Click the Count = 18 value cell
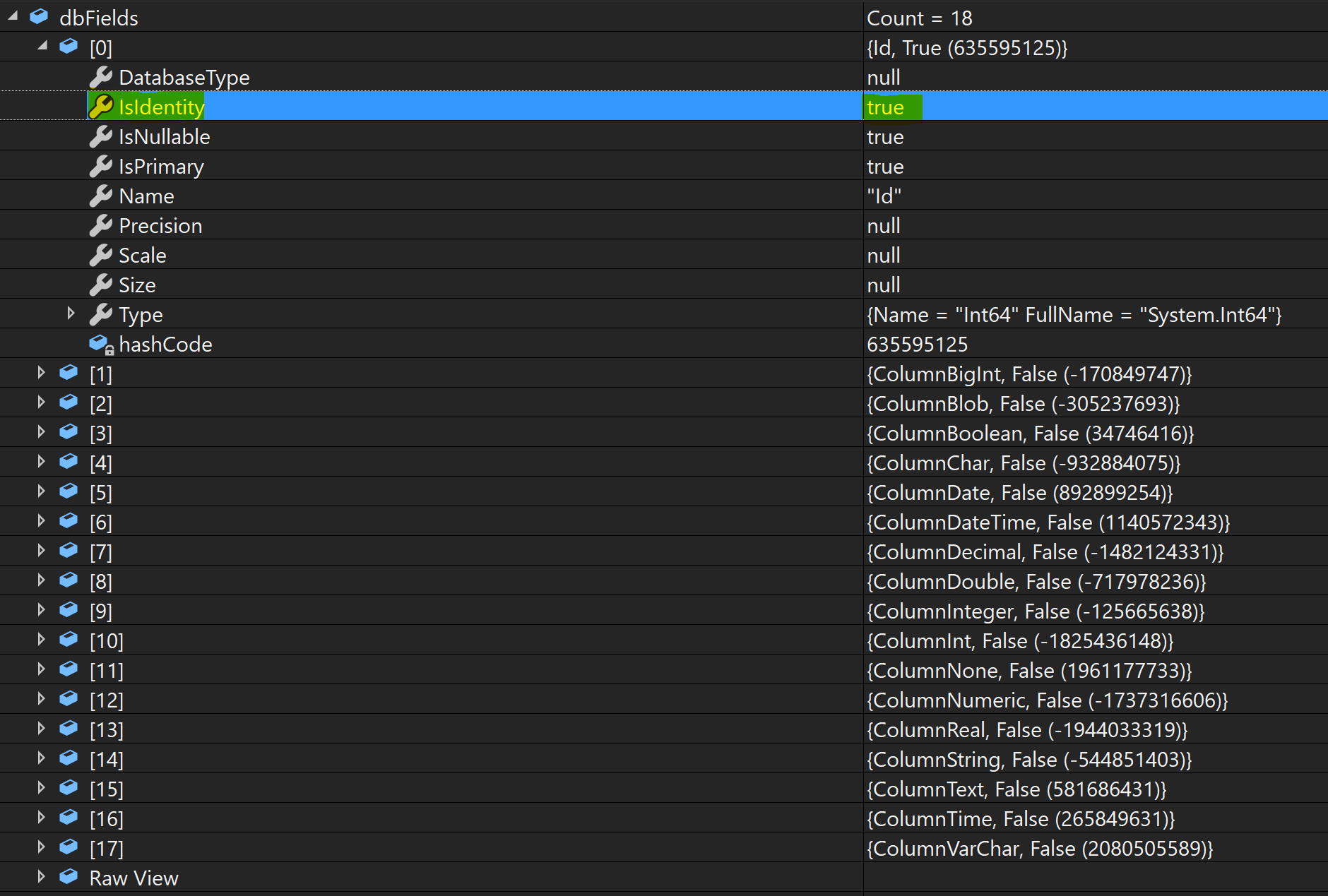Screen dimensions: 1328x896 click(920, 18)
